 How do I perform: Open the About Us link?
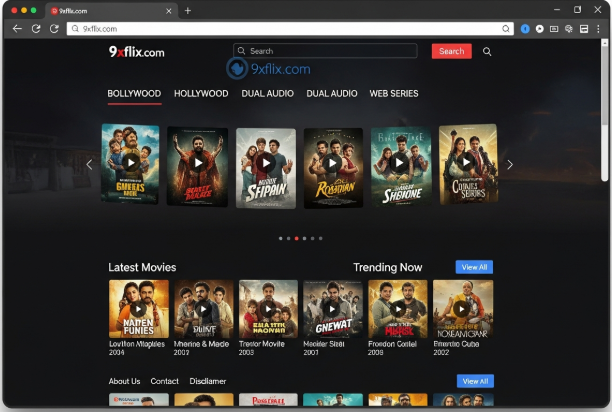coord(125,381)
